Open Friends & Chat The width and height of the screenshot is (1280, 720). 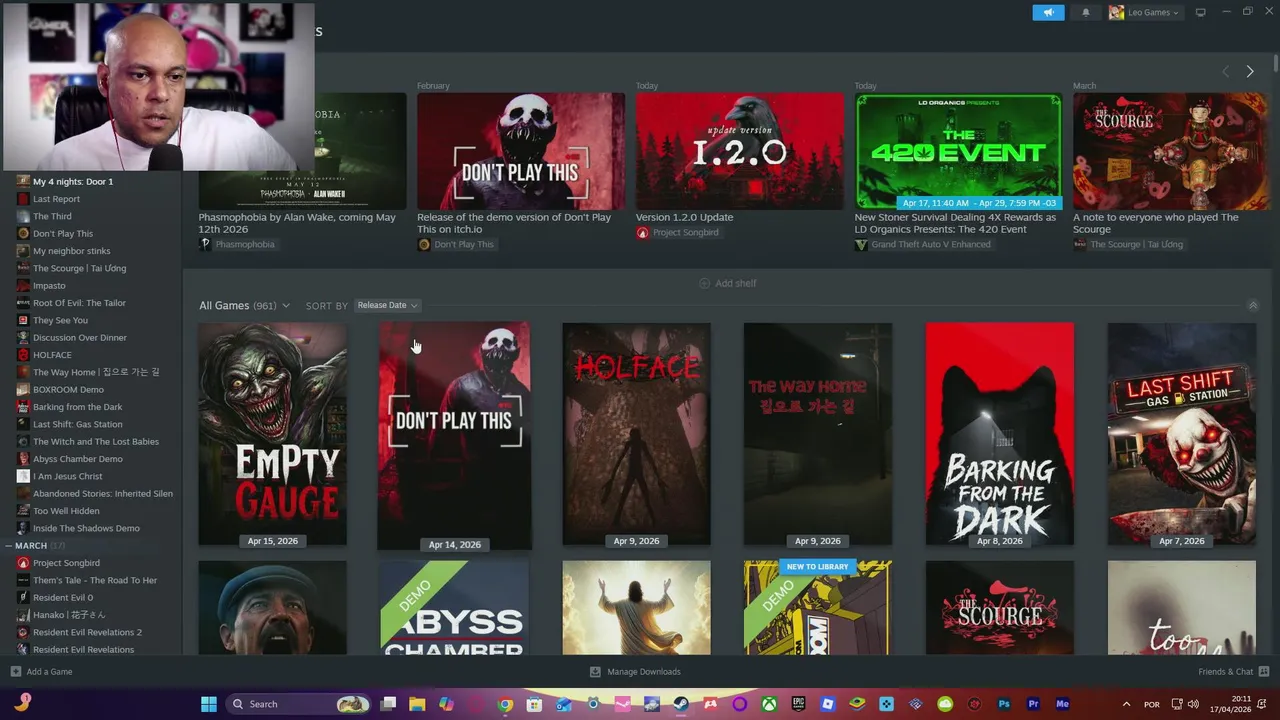pyautogui.click(x=1233, y=672)
